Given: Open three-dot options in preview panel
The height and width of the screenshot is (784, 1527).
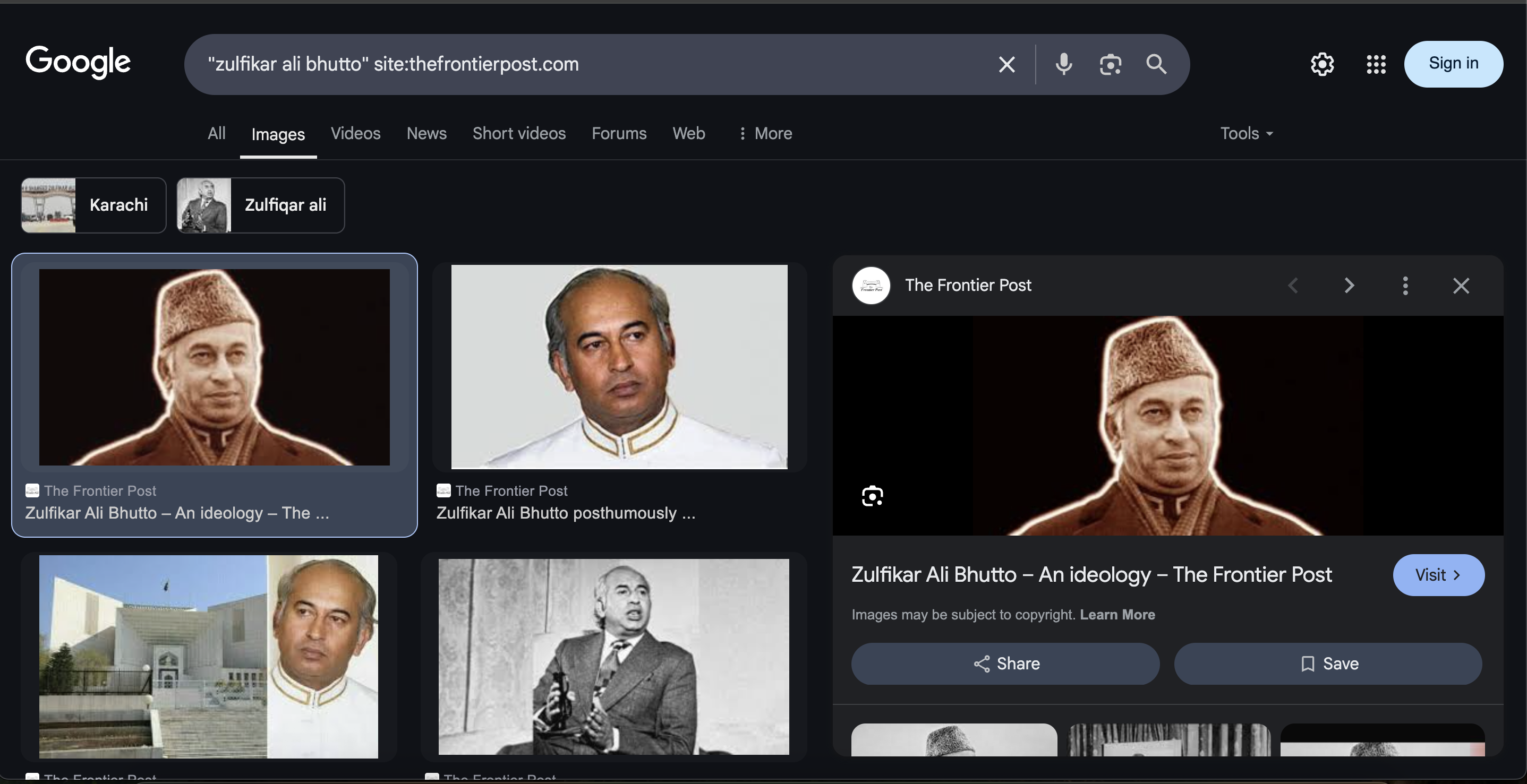Looking at the screenshot, I should [x=1405, y=286].
